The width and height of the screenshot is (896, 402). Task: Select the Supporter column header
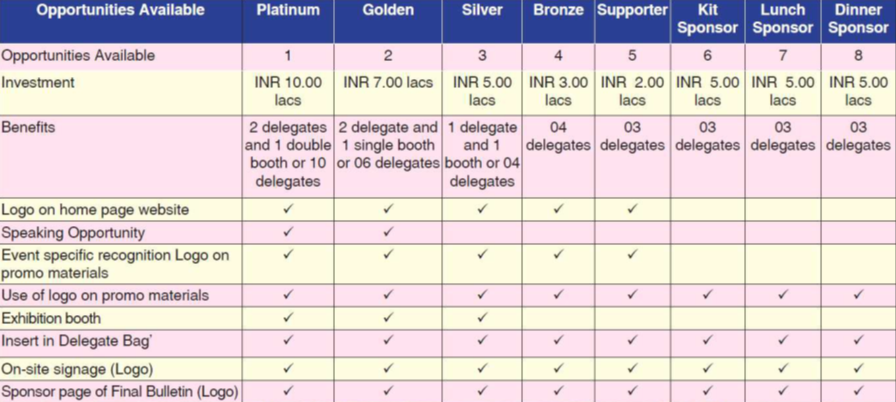point(632,11)
